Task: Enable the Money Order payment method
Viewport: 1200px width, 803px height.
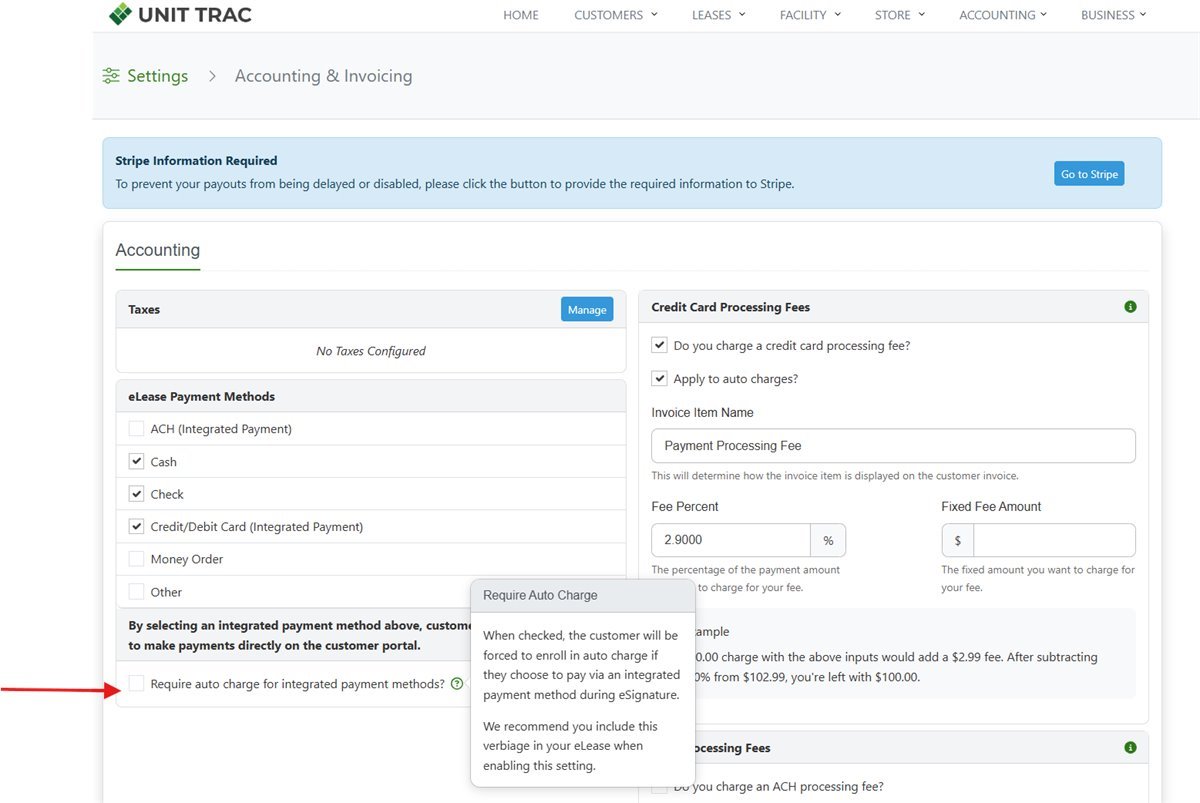Action: coord(136,559)
